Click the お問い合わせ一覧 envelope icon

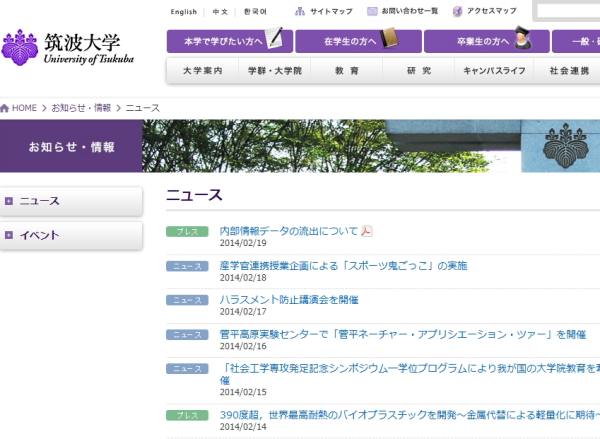373,12
